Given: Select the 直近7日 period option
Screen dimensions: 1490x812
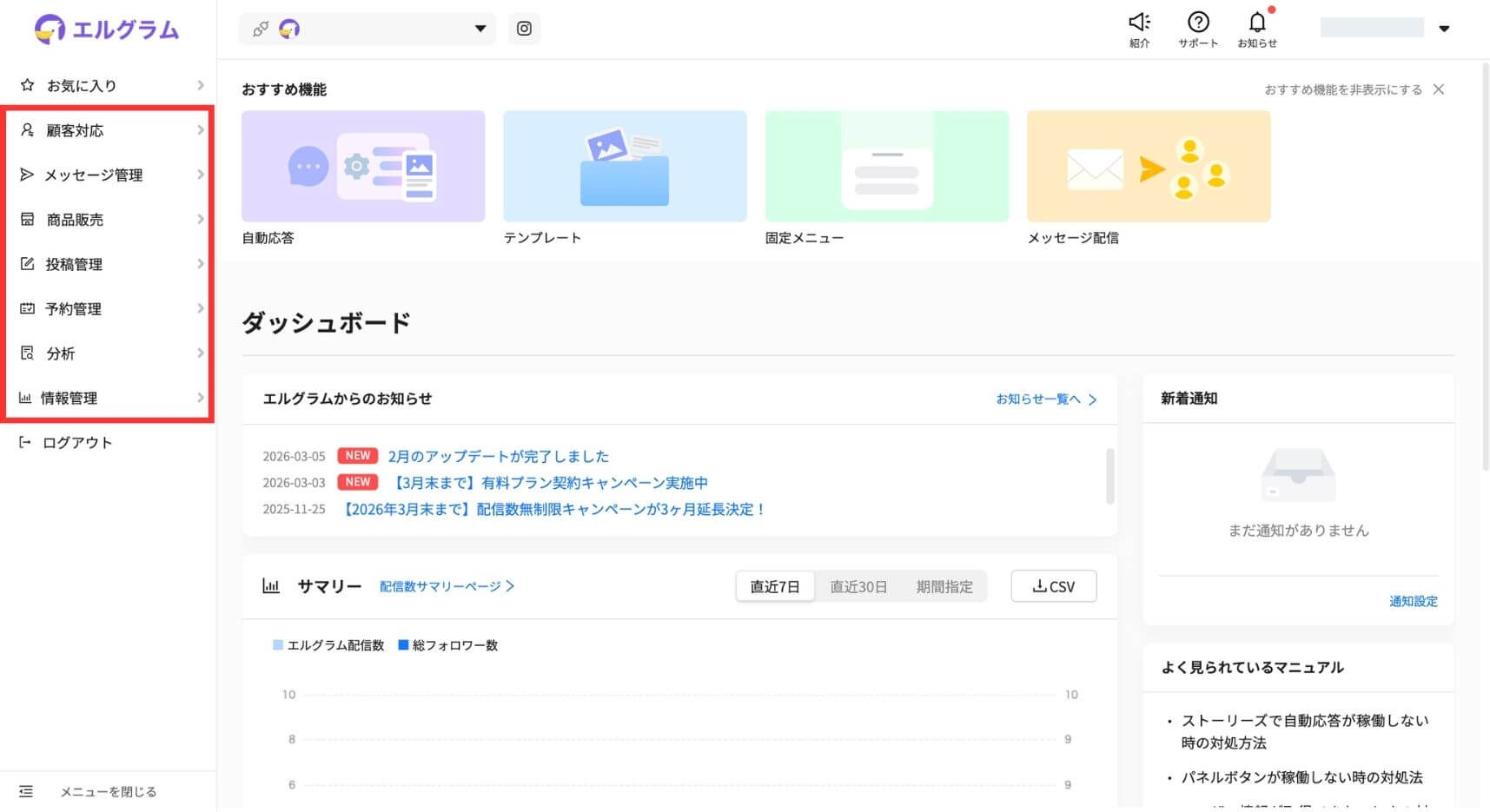Looking at the screenshot, I should point(775,586).
